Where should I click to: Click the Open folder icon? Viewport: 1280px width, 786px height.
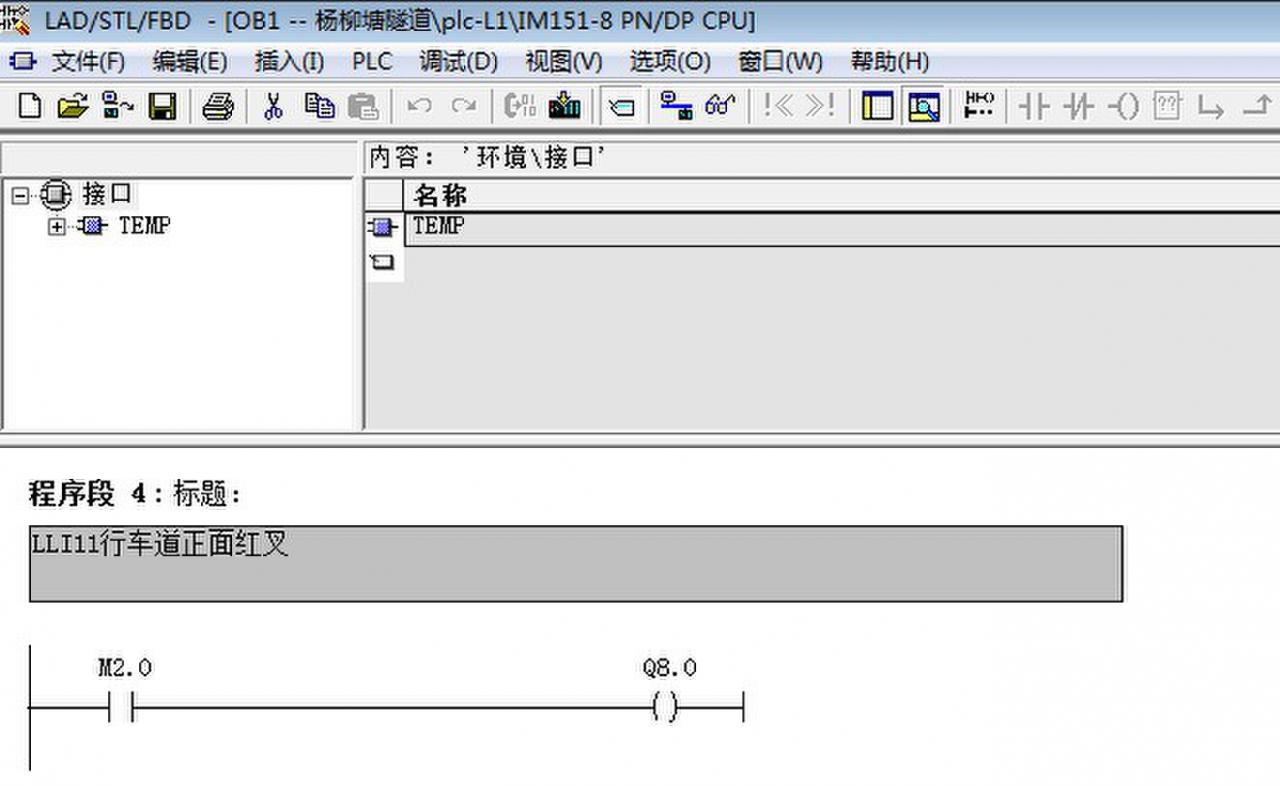pyautogui.click(x=73, y=107)
